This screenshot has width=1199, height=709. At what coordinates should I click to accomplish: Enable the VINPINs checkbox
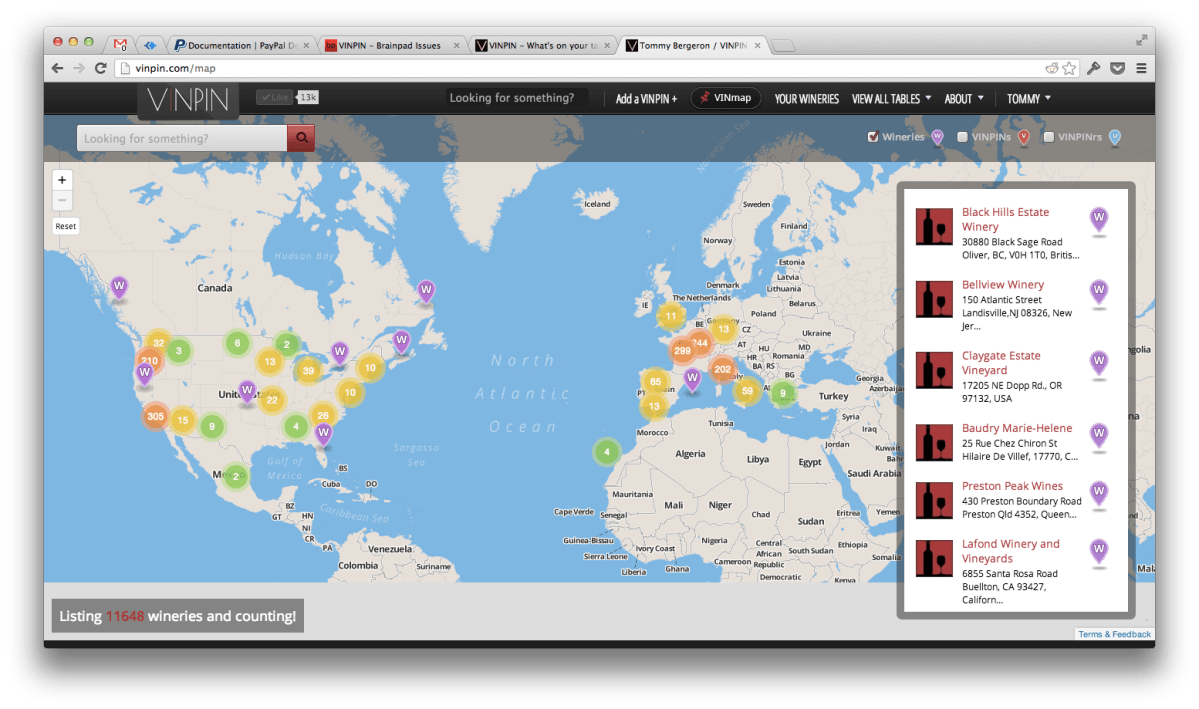coord(962,137)
